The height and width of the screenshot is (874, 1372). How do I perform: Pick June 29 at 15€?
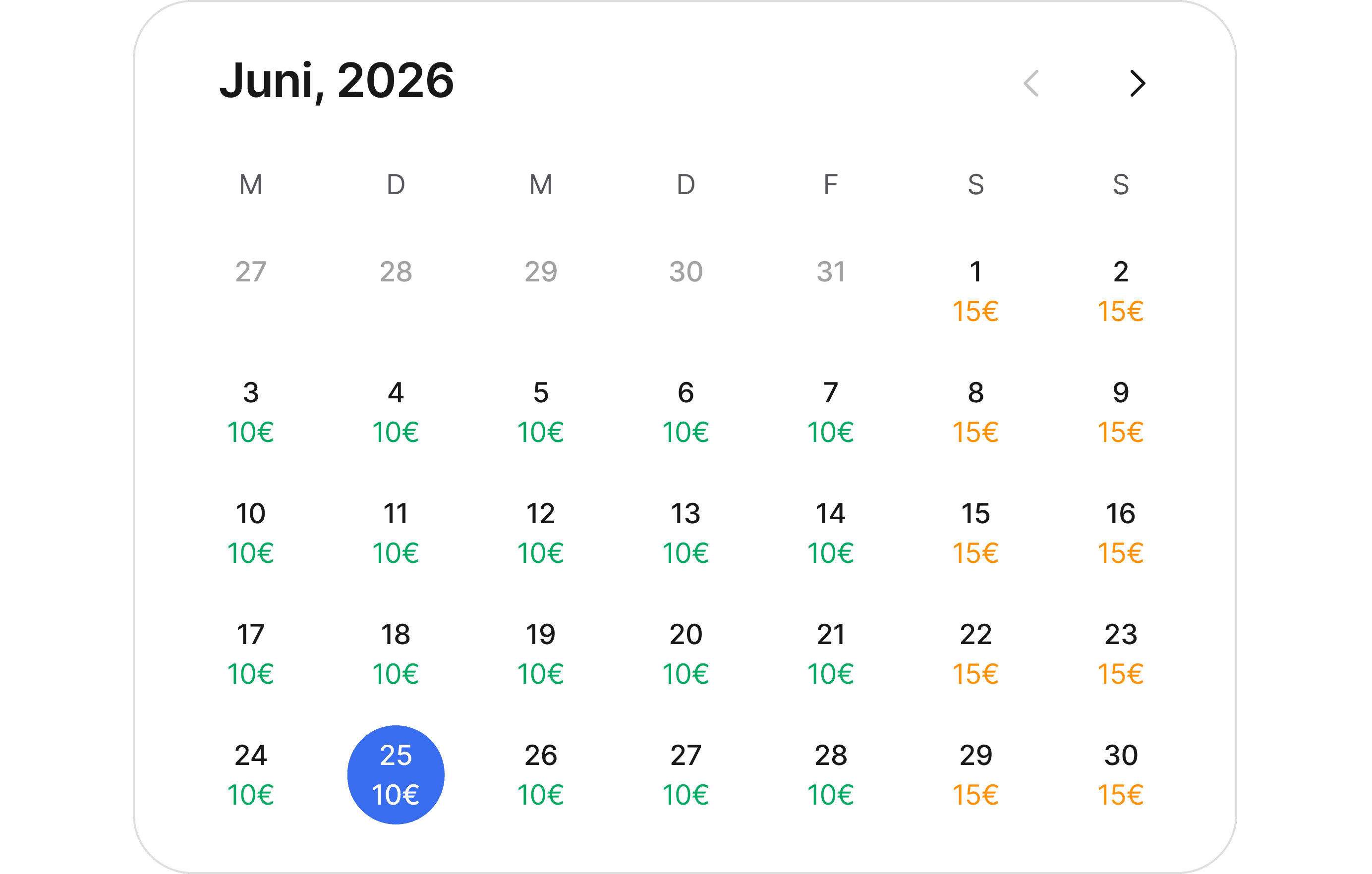point(975,775)
